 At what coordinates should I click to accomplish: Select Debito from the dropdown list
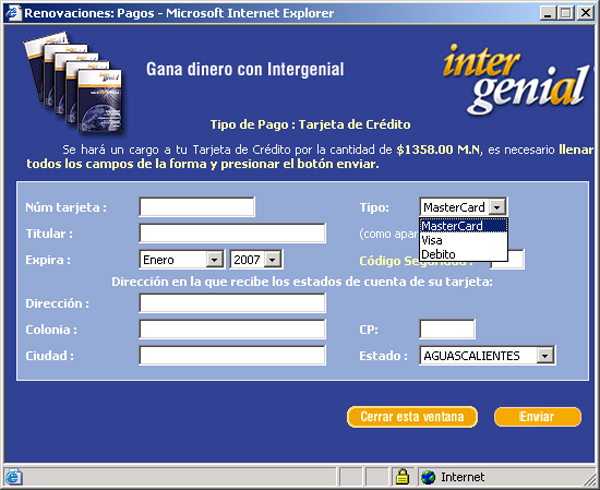click(x=463, y=254)
